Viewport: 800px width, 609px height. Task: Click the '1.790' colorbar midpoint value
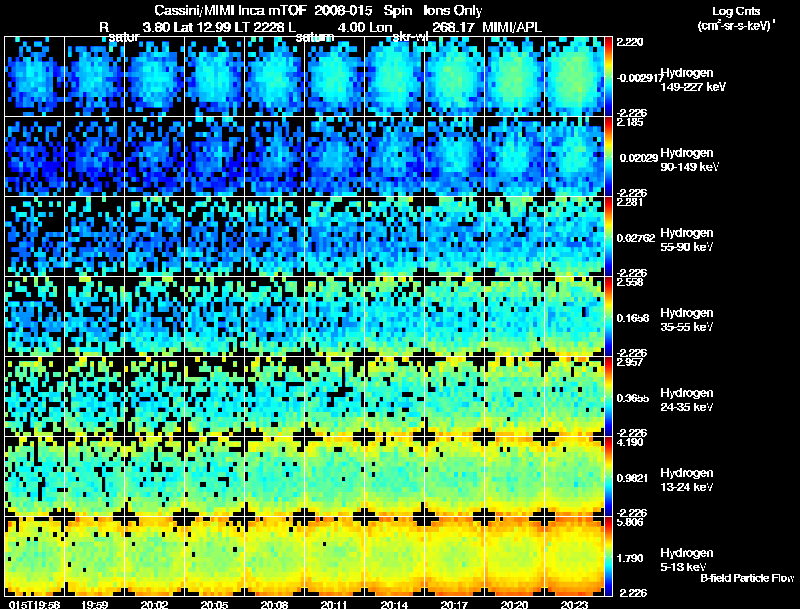pyautogui.click(x=630, y=559)
